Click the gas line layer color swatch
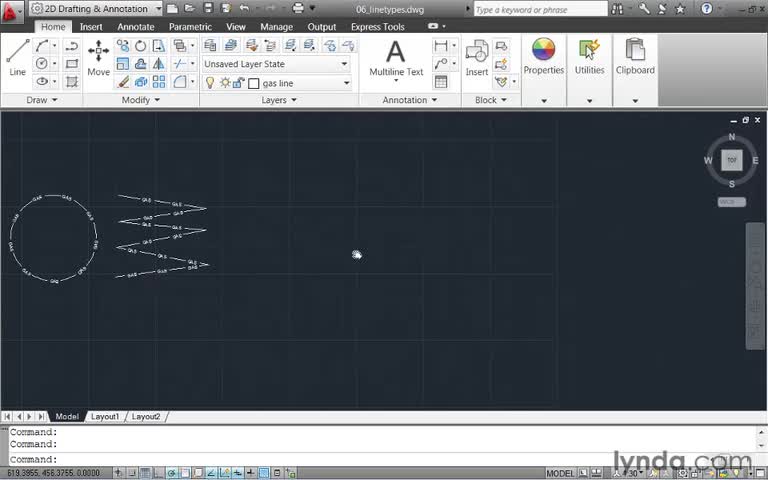 [254, 83]
